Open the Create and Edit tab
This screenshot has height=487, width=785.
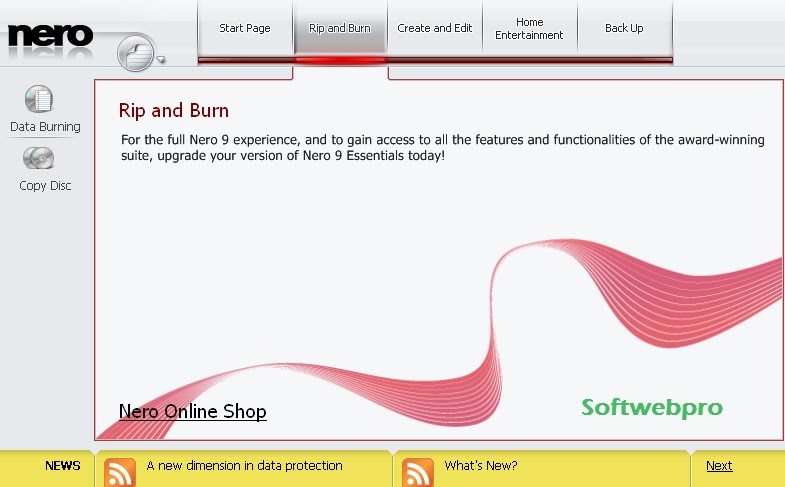pos(435,28)
